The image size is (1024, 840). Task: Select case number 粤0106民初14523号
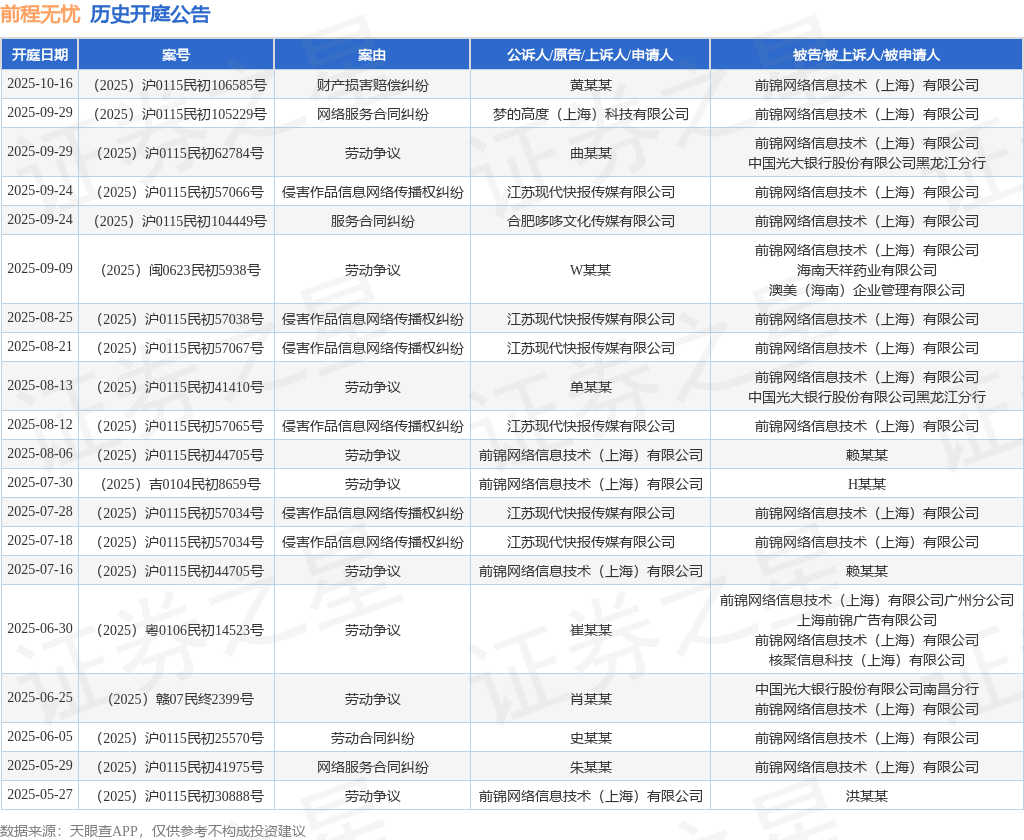pyautogui.click(x=180, y=630)
